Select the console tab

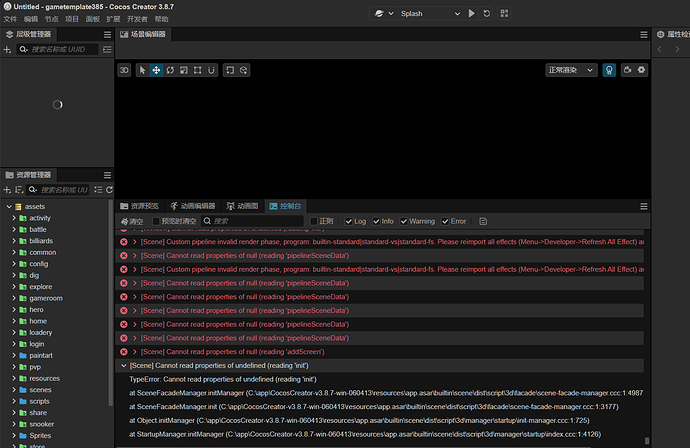tap(285, 206)
